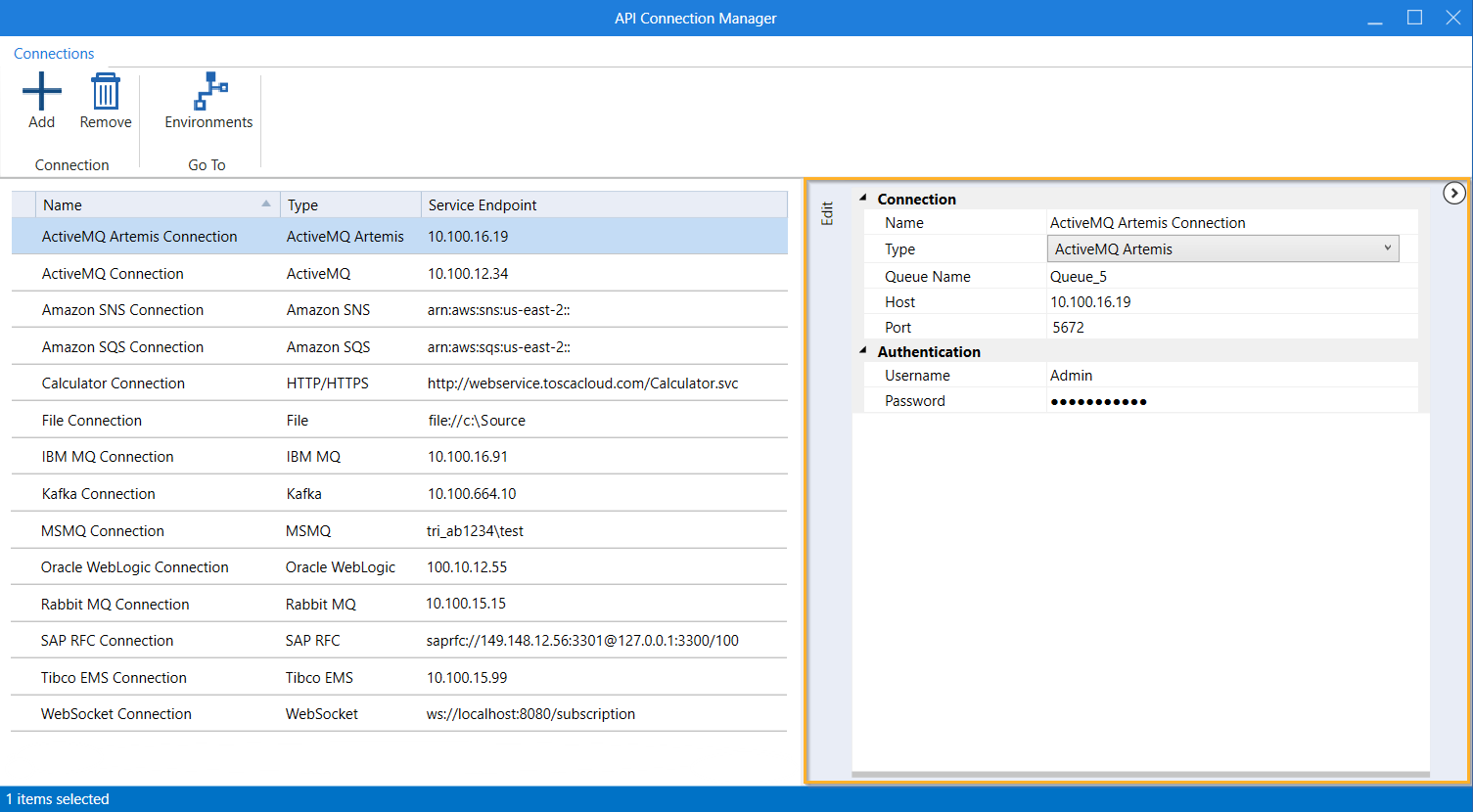The height and width of the screenshot is (812, 1473).
Task: Click the Remove trash can icon
Action: (105, 92)
